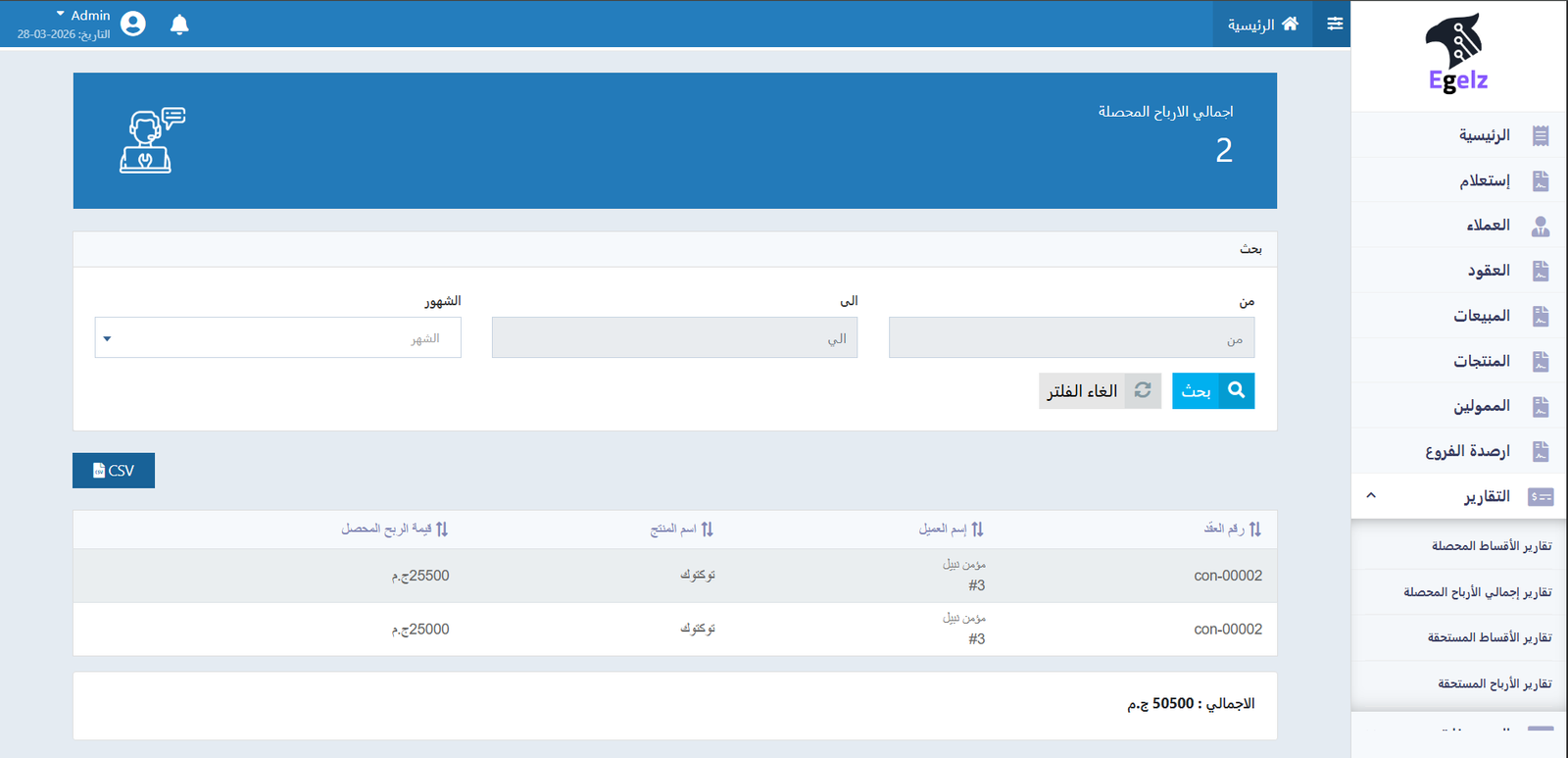1568x758 pixels.
Task: Click con-00002 in the 25000 row
Action: [x=1228, y=630]
